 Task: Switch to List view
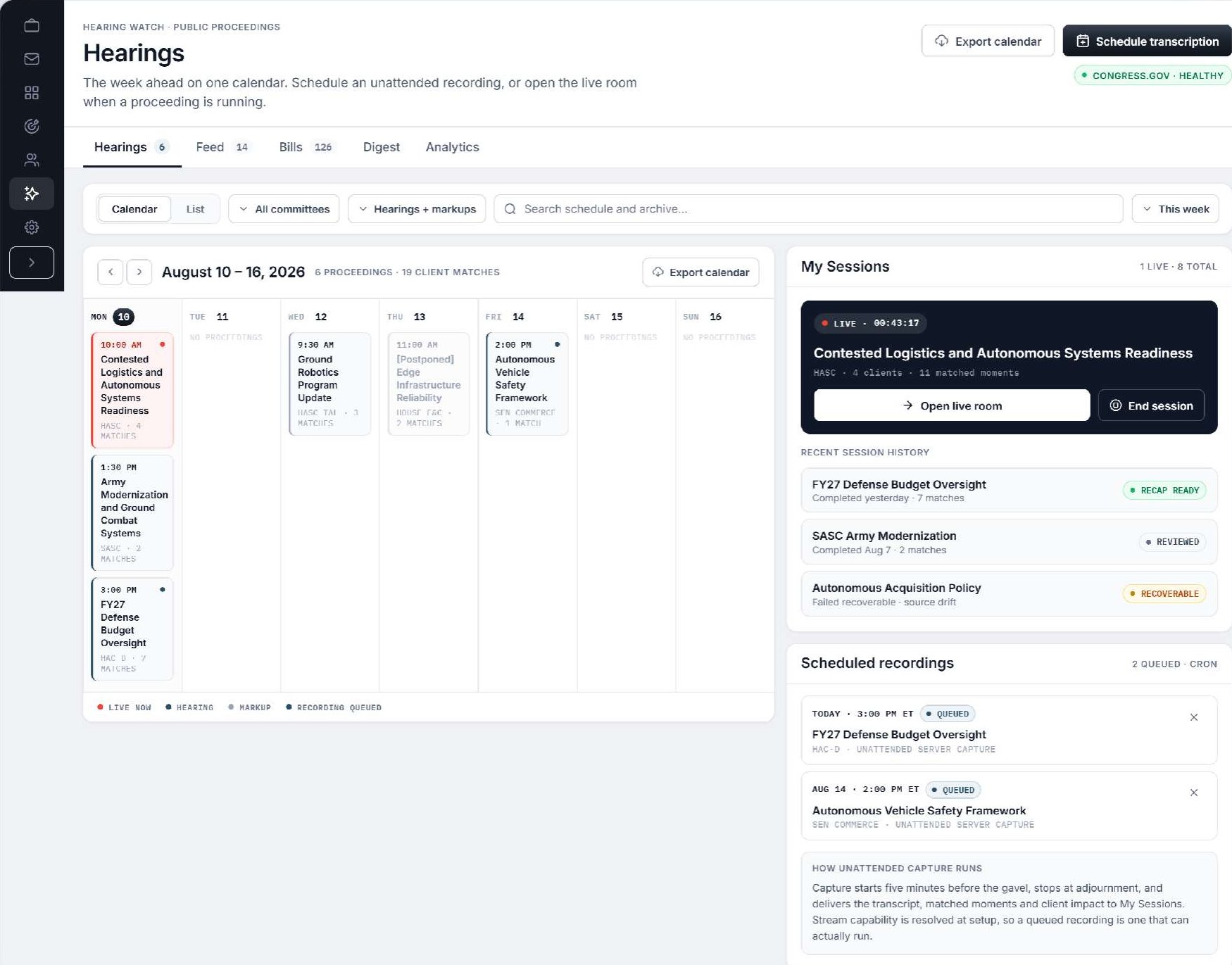(195, 209)
